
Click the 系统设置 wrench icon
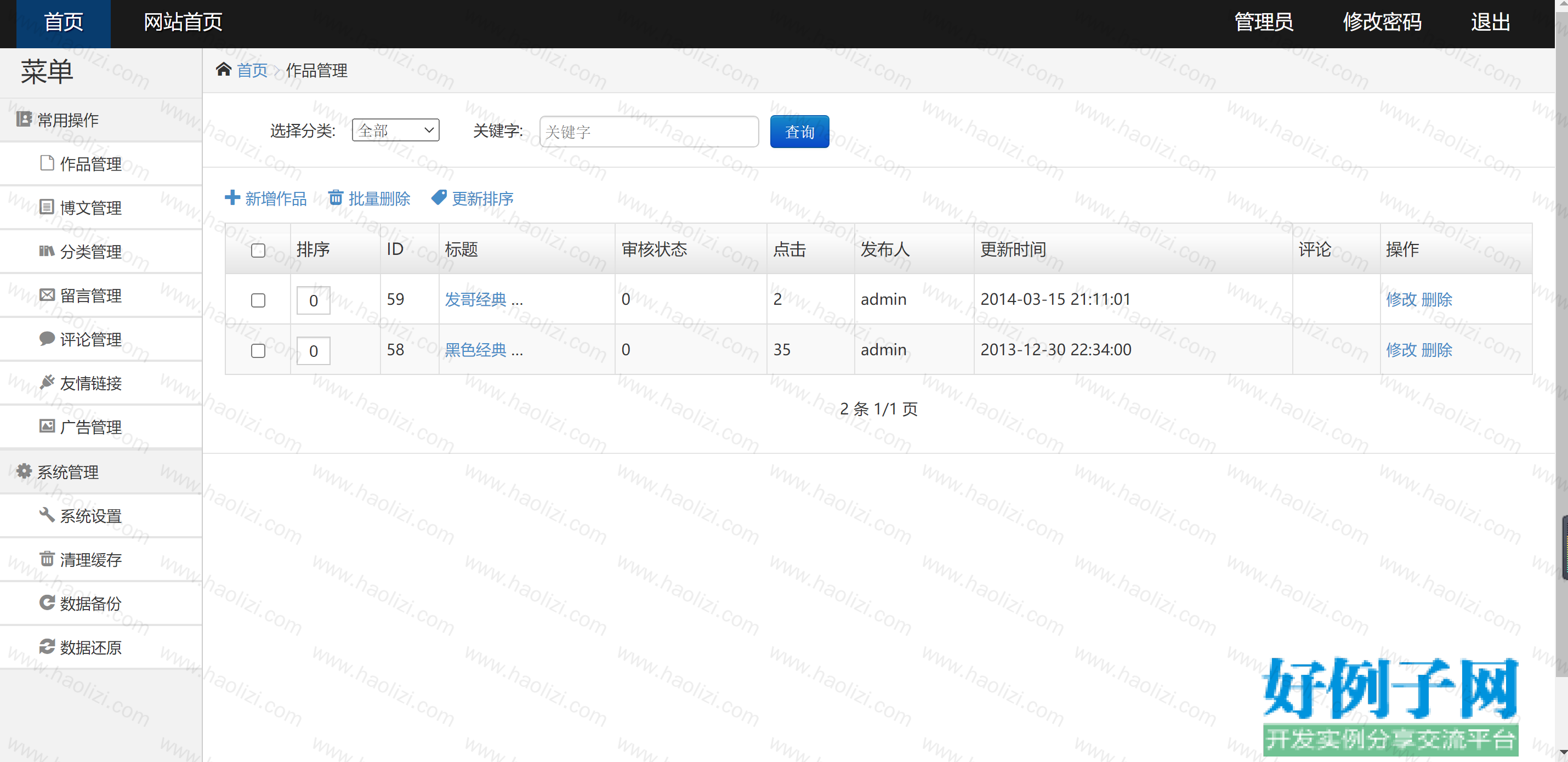point(47,515)
